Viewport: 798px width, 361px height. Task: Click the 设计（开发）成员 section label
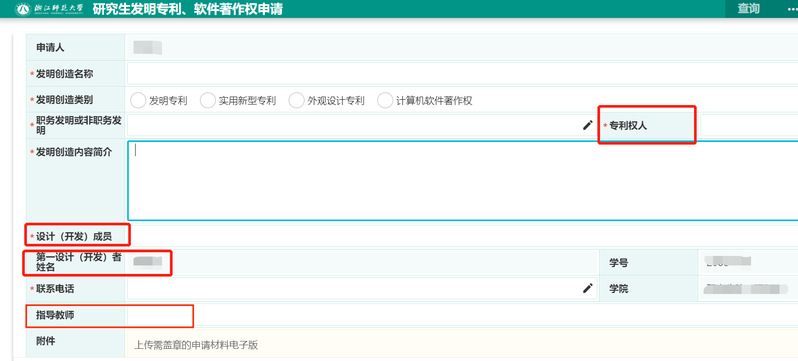(x=74, y=236)
